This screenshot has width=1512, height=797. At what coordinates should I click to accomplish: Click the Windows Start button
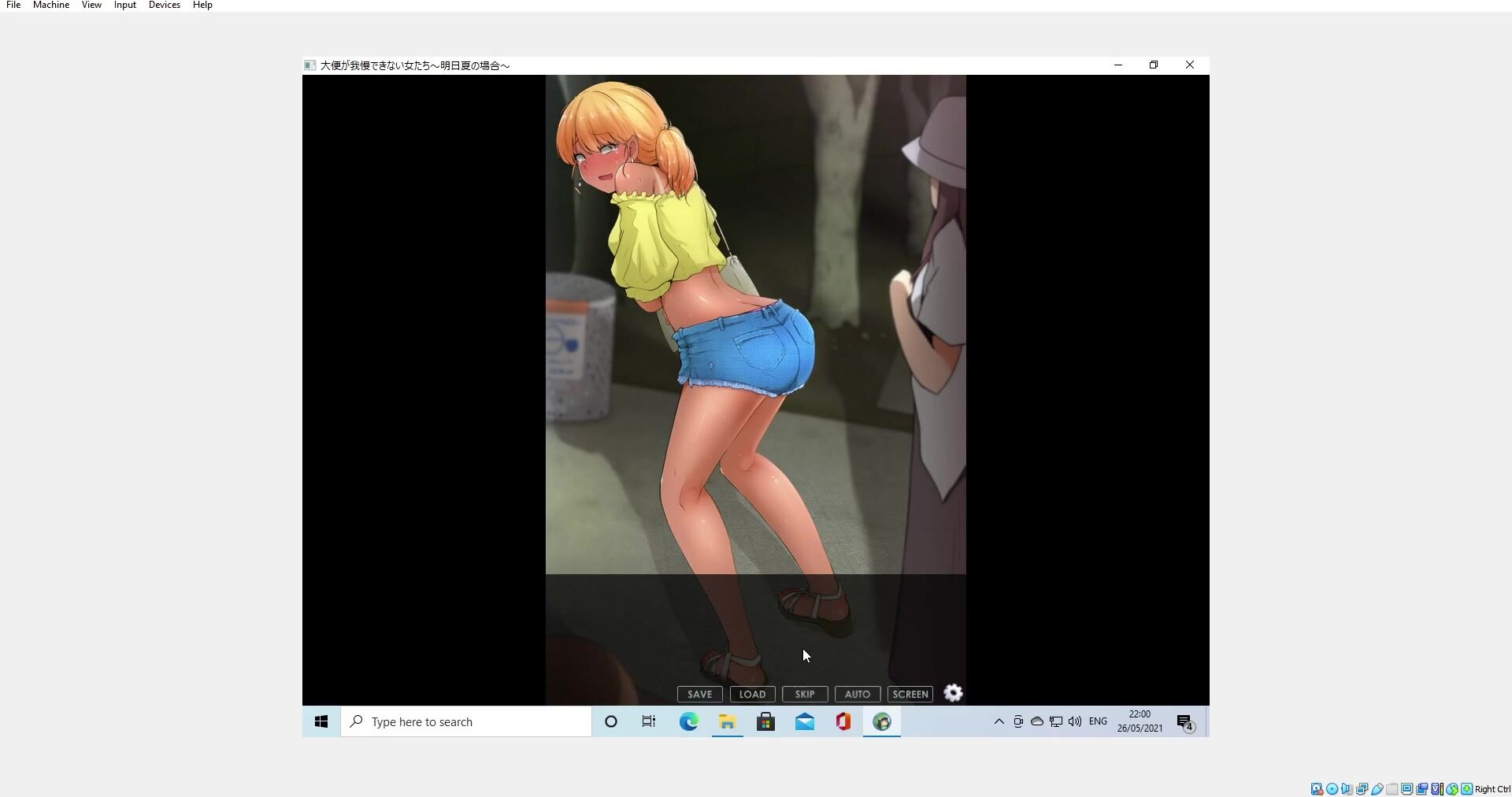point(321,721)
